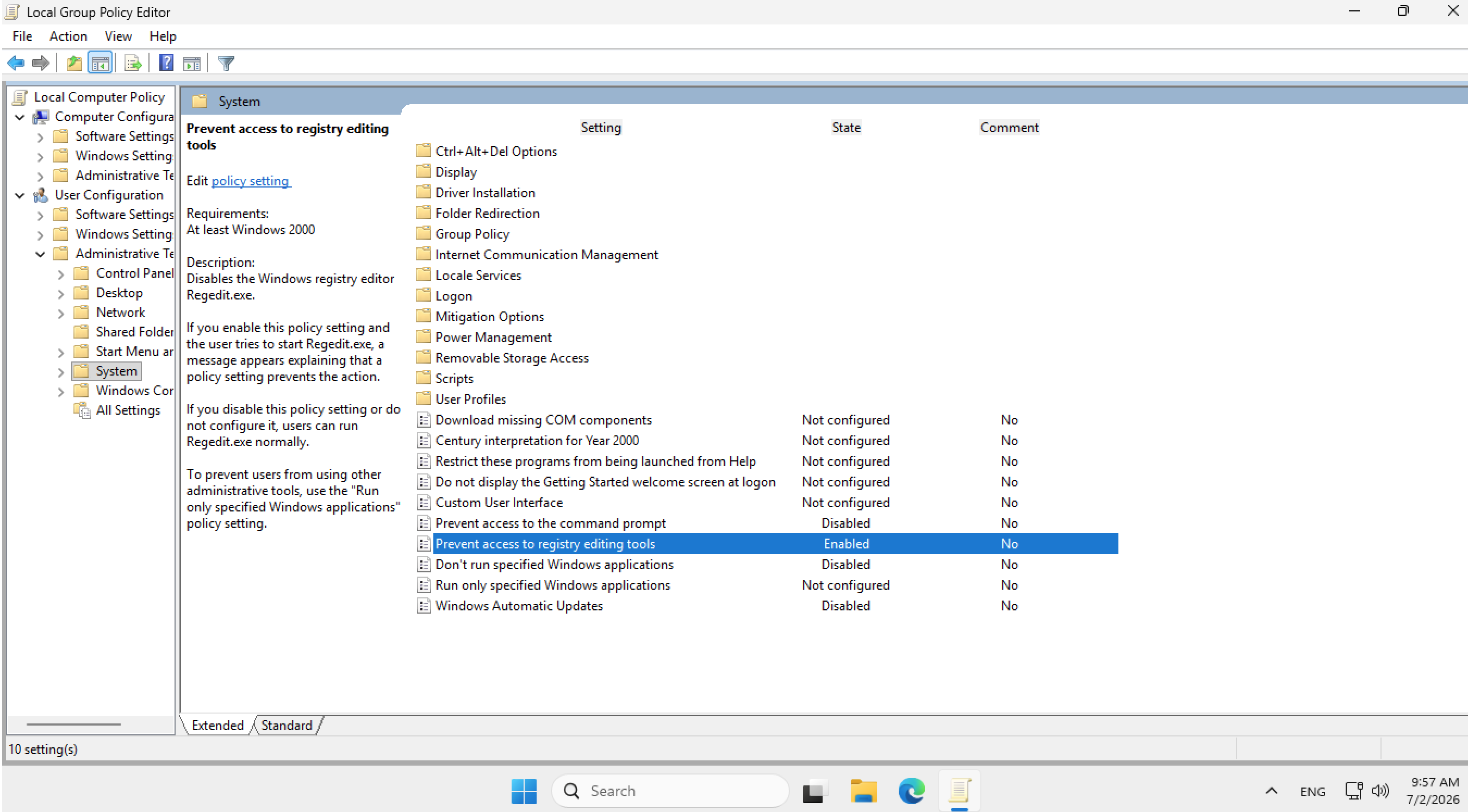The width and height of the screenshot is (1468, 812).
Task: Toggle the Show/Hide Action Pane icon
Action: [192, 63]
